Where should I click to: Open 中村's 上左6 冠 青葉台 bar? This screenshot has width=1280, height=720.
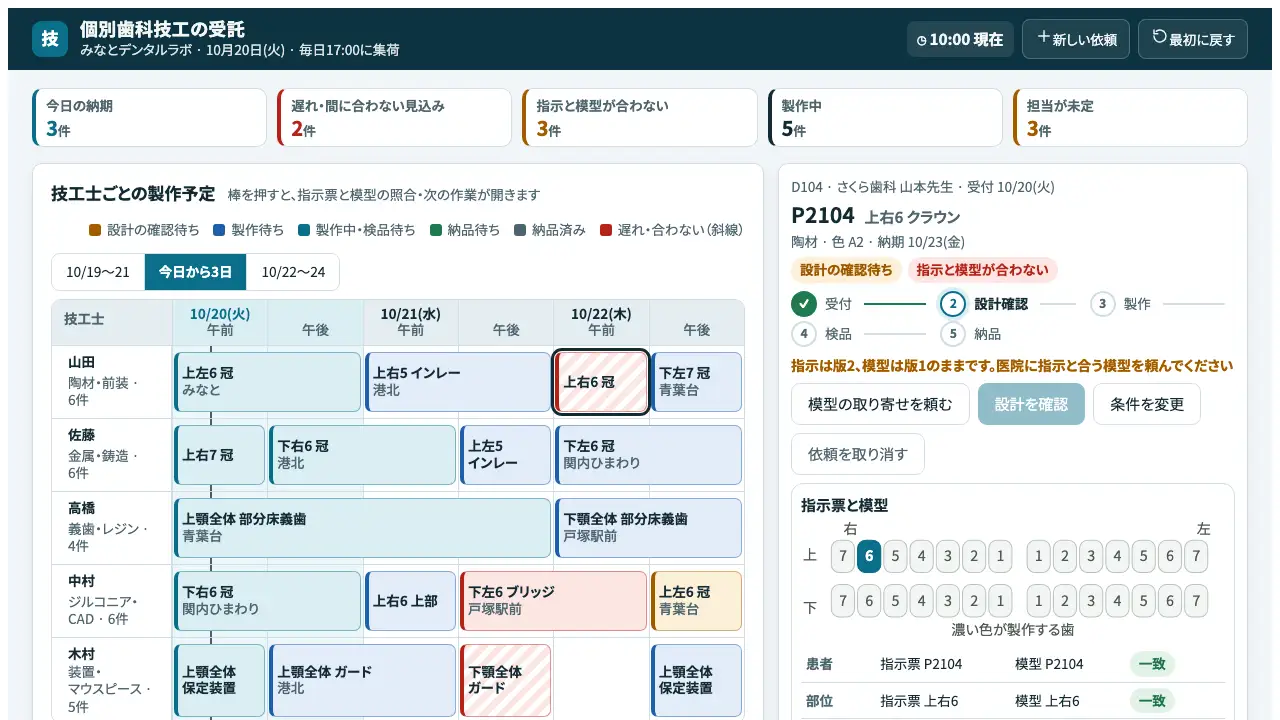[x=697, y=601]
